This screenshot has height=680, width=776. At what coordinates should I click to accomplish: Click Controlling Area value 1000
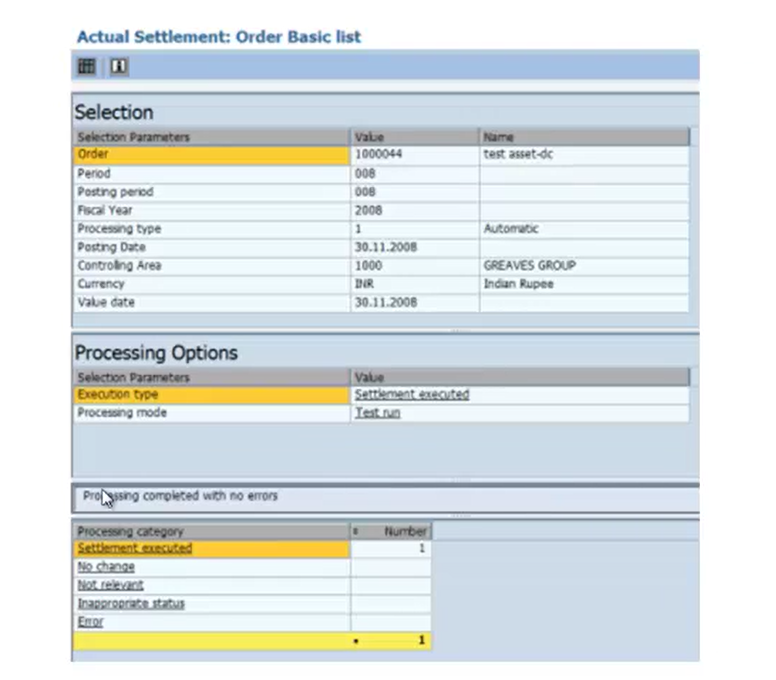368,266
